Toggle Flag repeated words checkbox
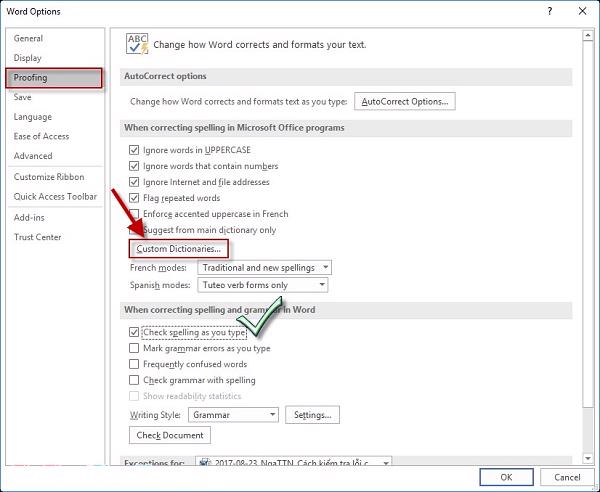The width and height of the screenshot is (600, 492). click(x=135, y=198)
